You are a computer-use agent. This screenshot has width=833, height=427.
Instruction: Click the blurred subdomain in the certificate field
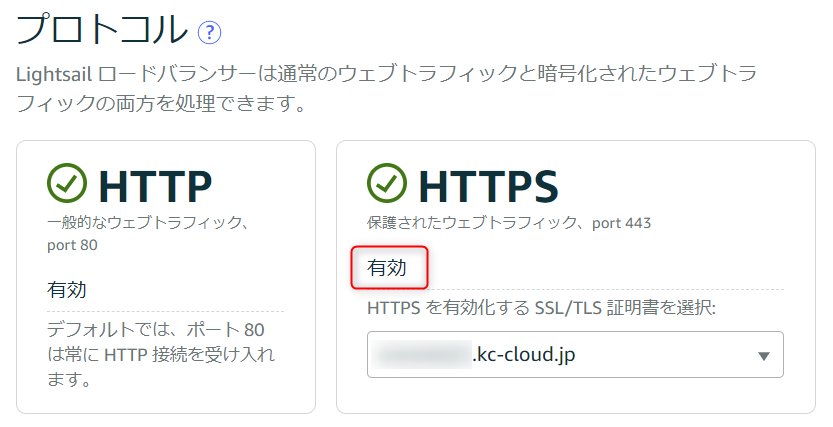[421, 354]
